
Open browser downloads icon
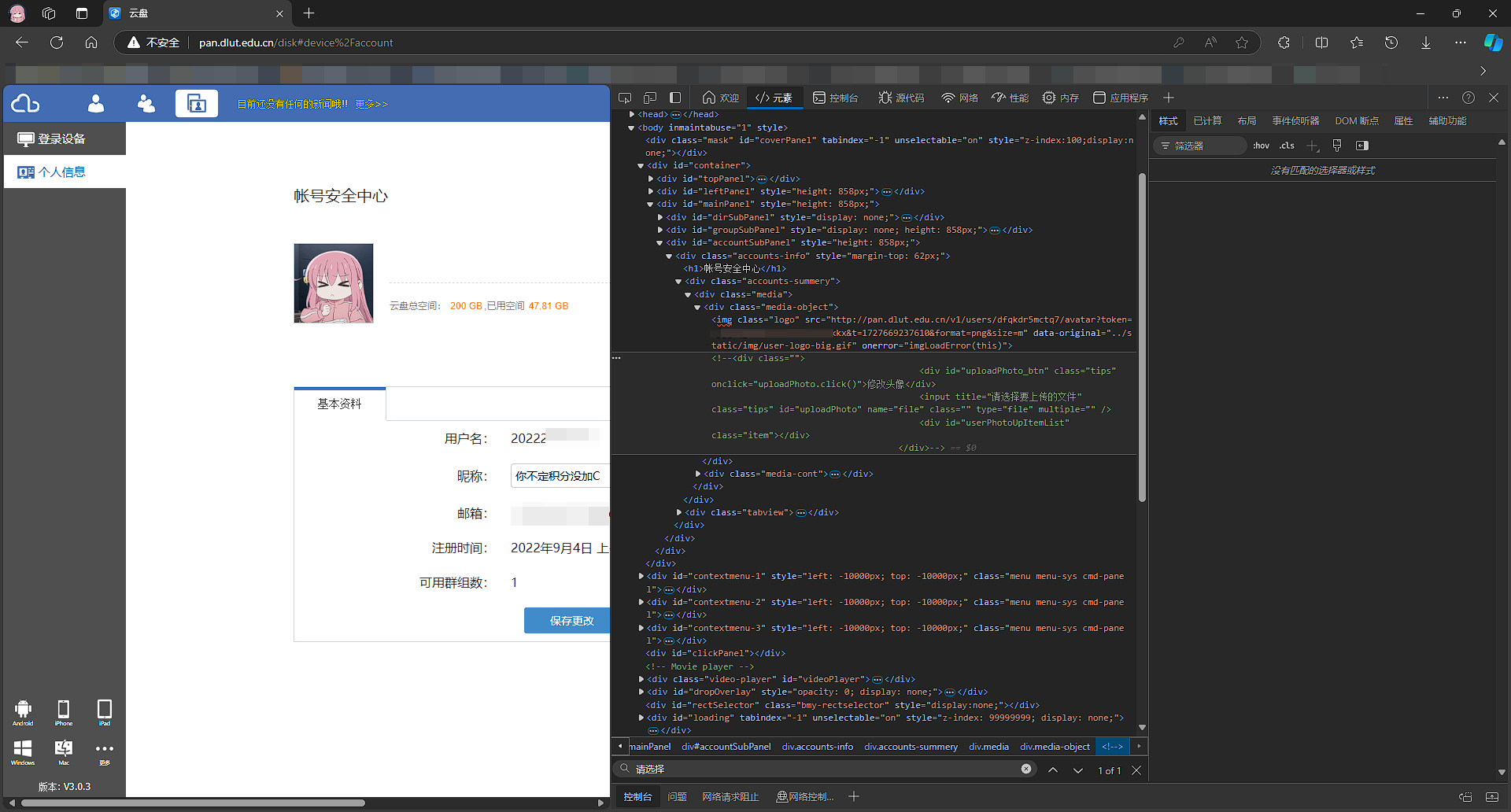(x=1426, y=42)
